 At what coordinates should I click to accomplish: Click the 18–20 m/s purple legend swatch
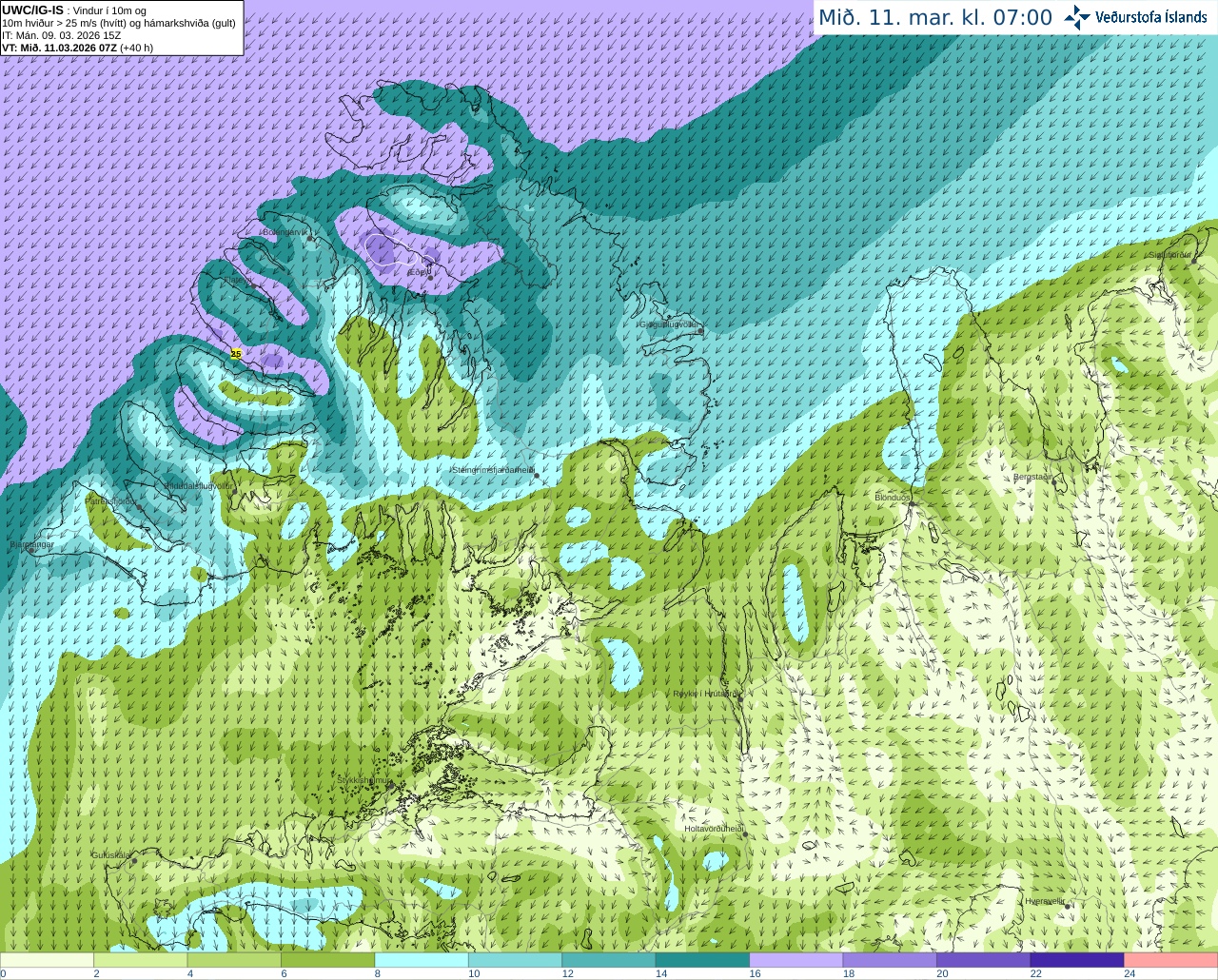pos(890,960)
